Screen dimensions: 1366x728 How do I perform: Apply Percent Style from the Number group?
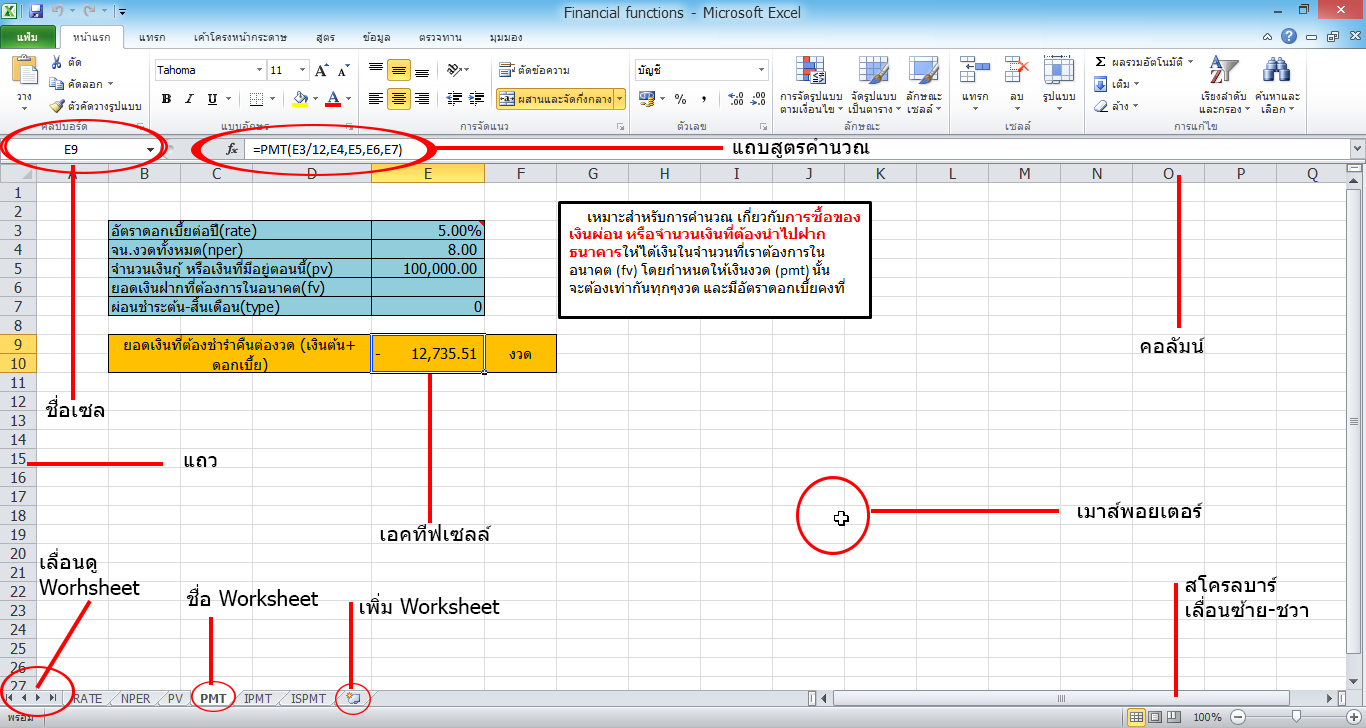click(682, 98)
